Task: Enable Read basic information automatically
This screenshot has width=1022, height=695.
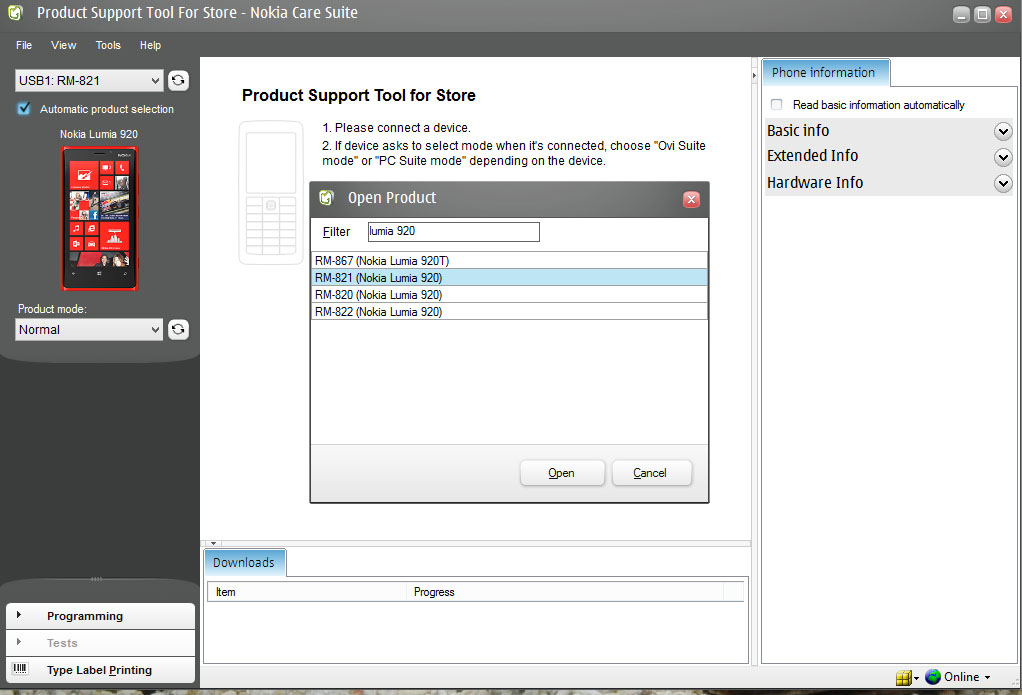Action: [x=776, y=105]
